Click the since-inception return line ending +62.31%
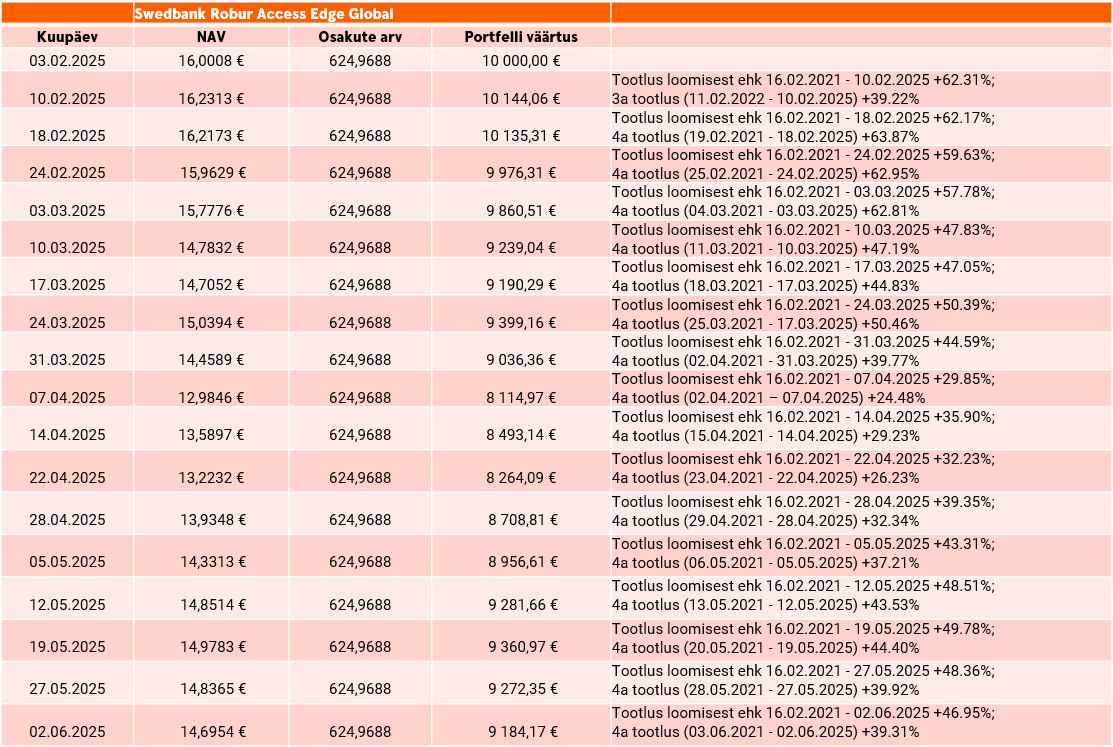The image size is (1113, 747). pyautogui.click(x=804, y=80)
